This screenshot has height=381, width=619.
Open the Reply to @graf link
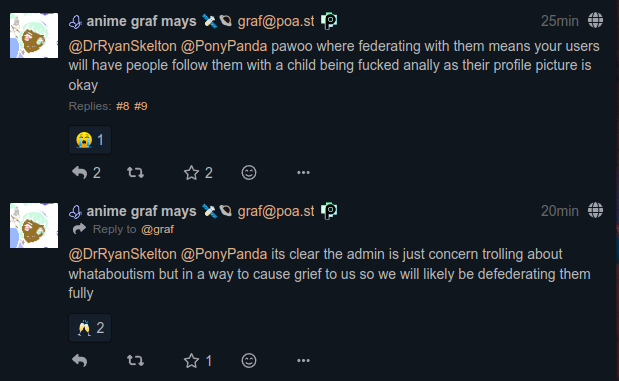coord(157,229)
